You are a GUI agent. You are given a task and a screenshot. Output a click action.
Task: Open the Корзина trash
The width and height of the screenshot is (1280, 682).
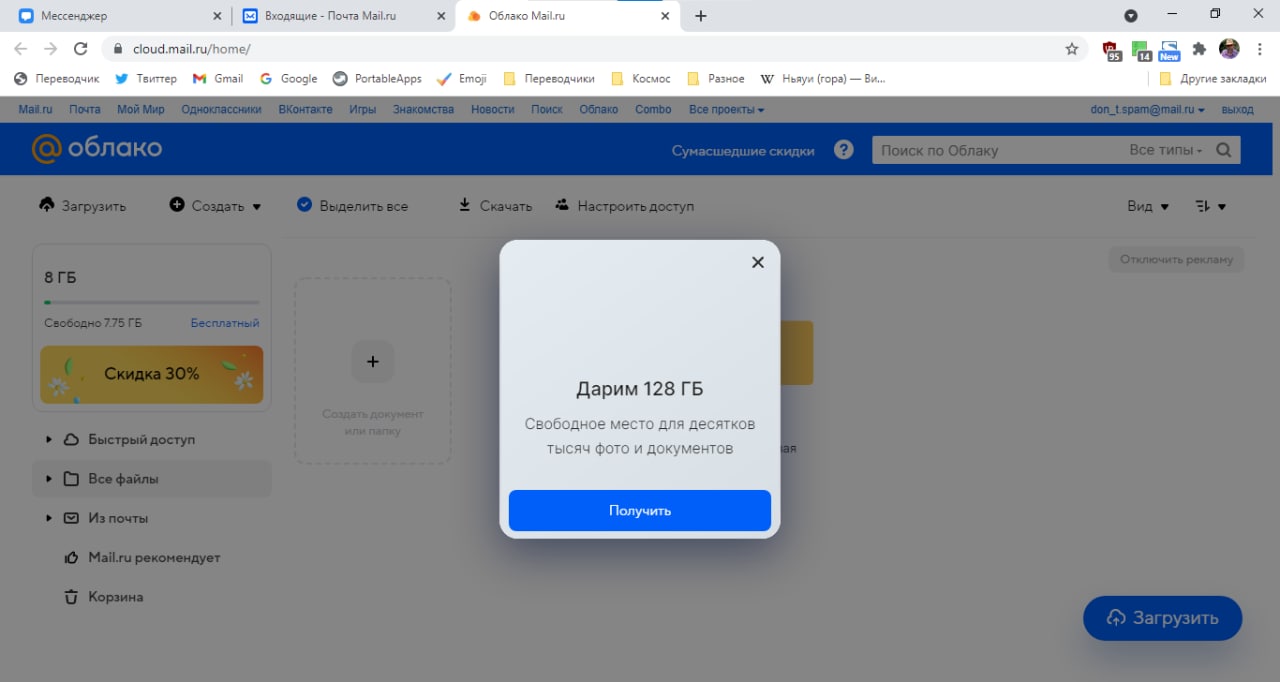coord(115,597)
